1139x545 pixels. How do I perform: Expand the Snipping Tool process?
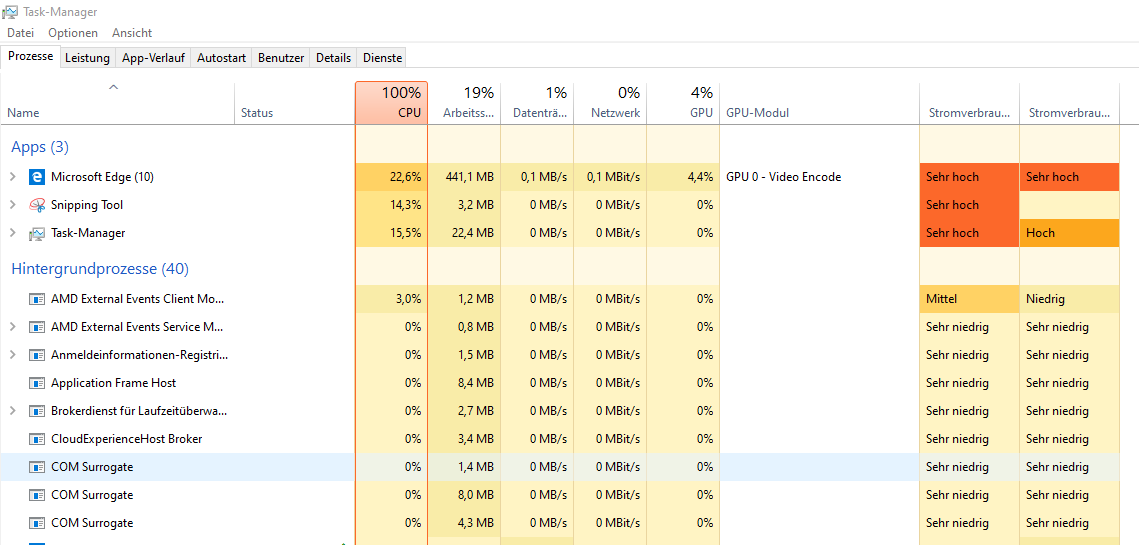12,205
